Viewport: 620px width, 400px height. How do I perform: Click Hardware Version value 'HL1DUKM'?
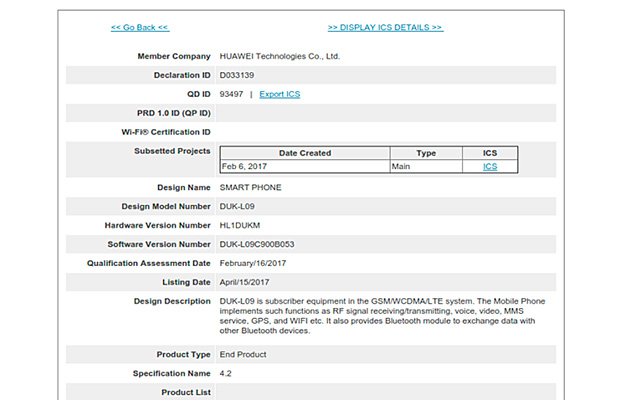[x=240, y=225]
